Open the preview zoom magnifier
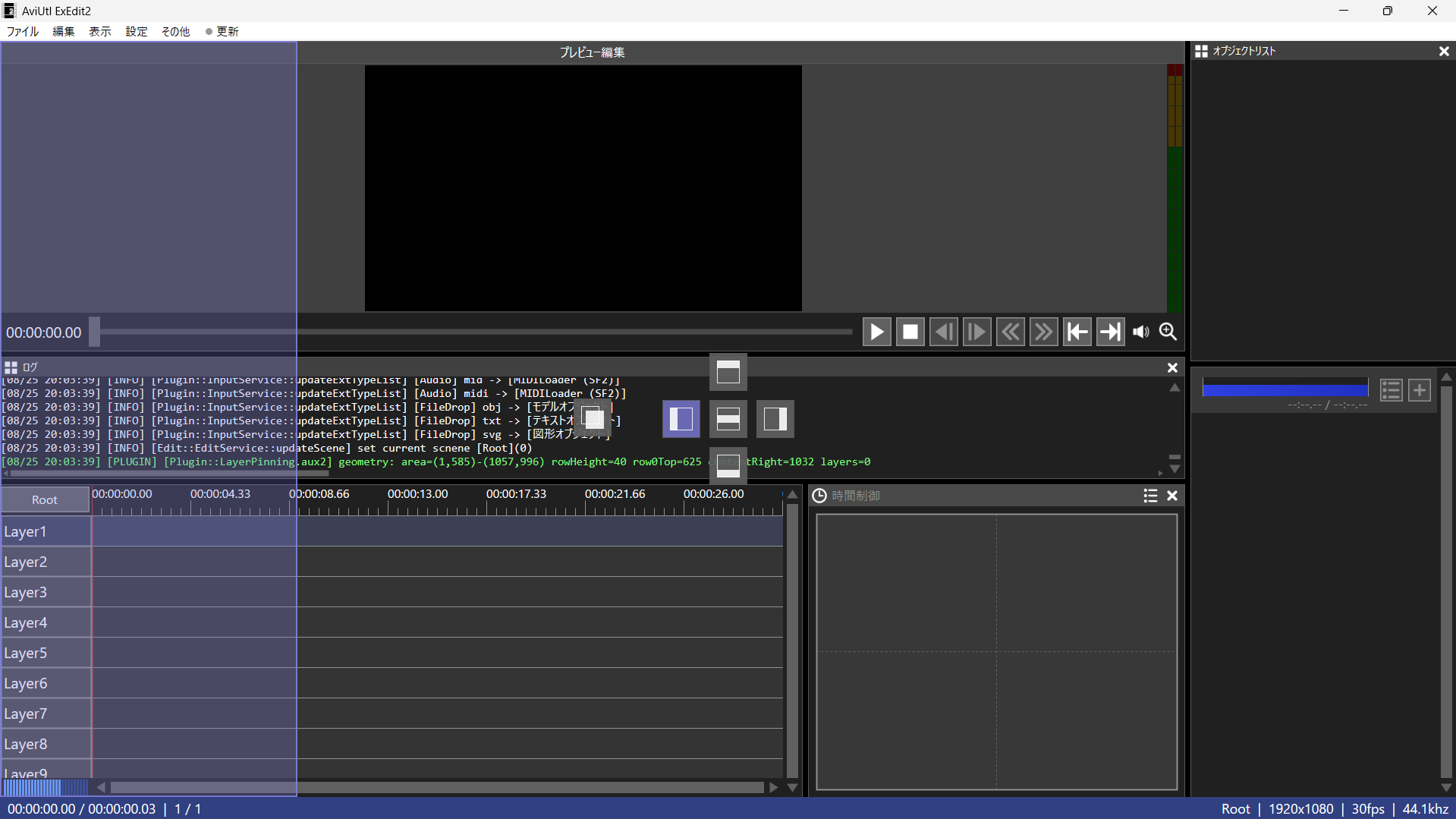Viewport: 1456px width, 819px height. coord(1168,332)
